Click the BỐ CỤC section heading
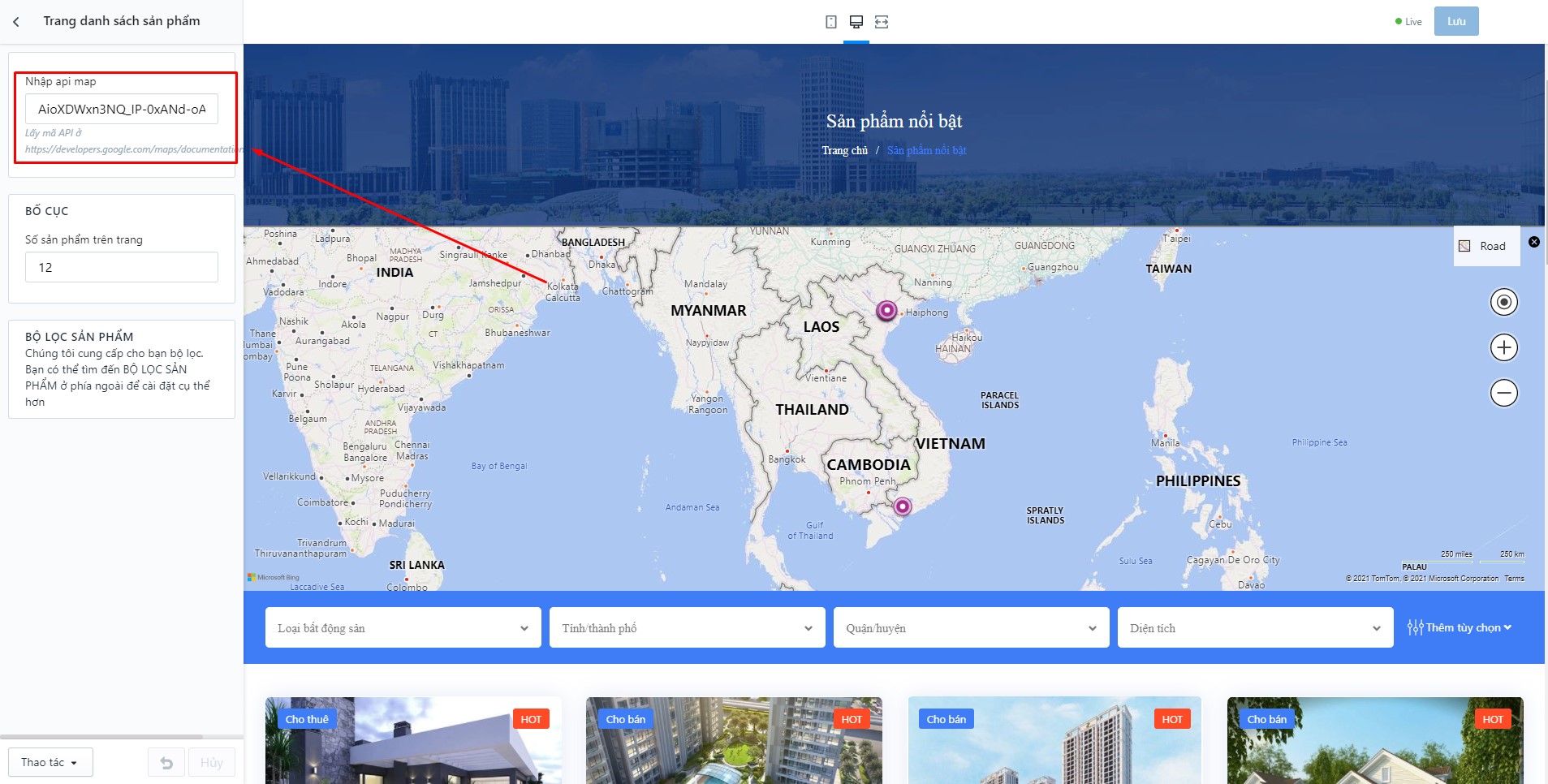Viewport: 1548px width, 784px height. click(x=46, y=211)
